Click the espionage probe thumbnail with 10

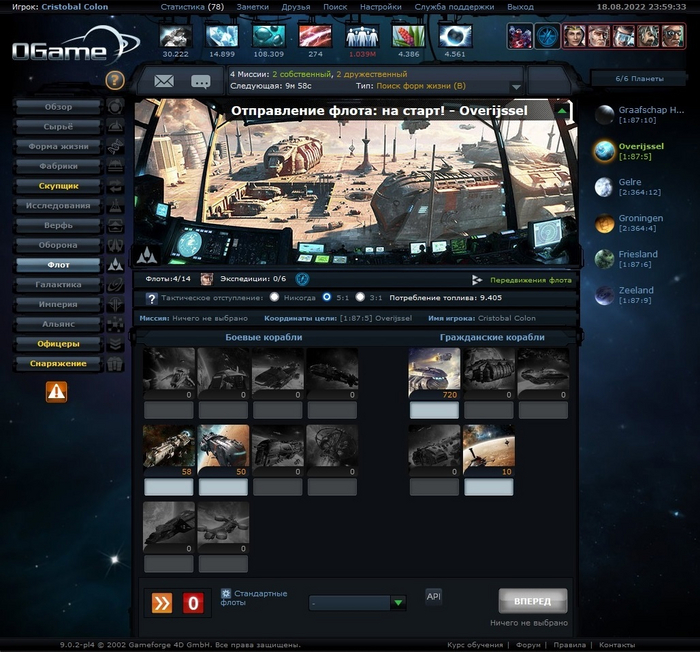point(489,450)
